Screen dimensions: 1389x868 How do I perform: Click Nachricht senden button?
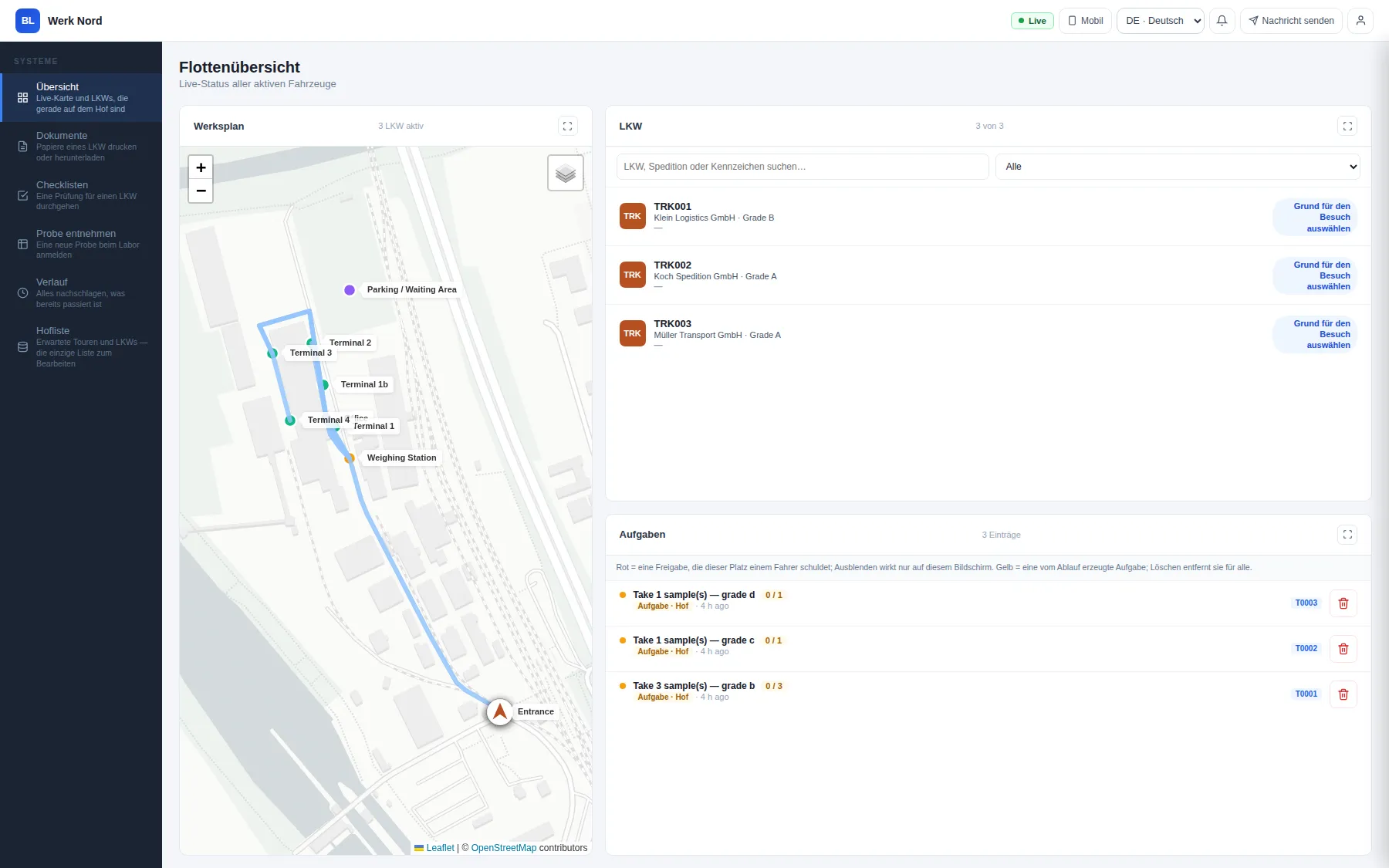pyautogui.click(x=1291, y=21)
